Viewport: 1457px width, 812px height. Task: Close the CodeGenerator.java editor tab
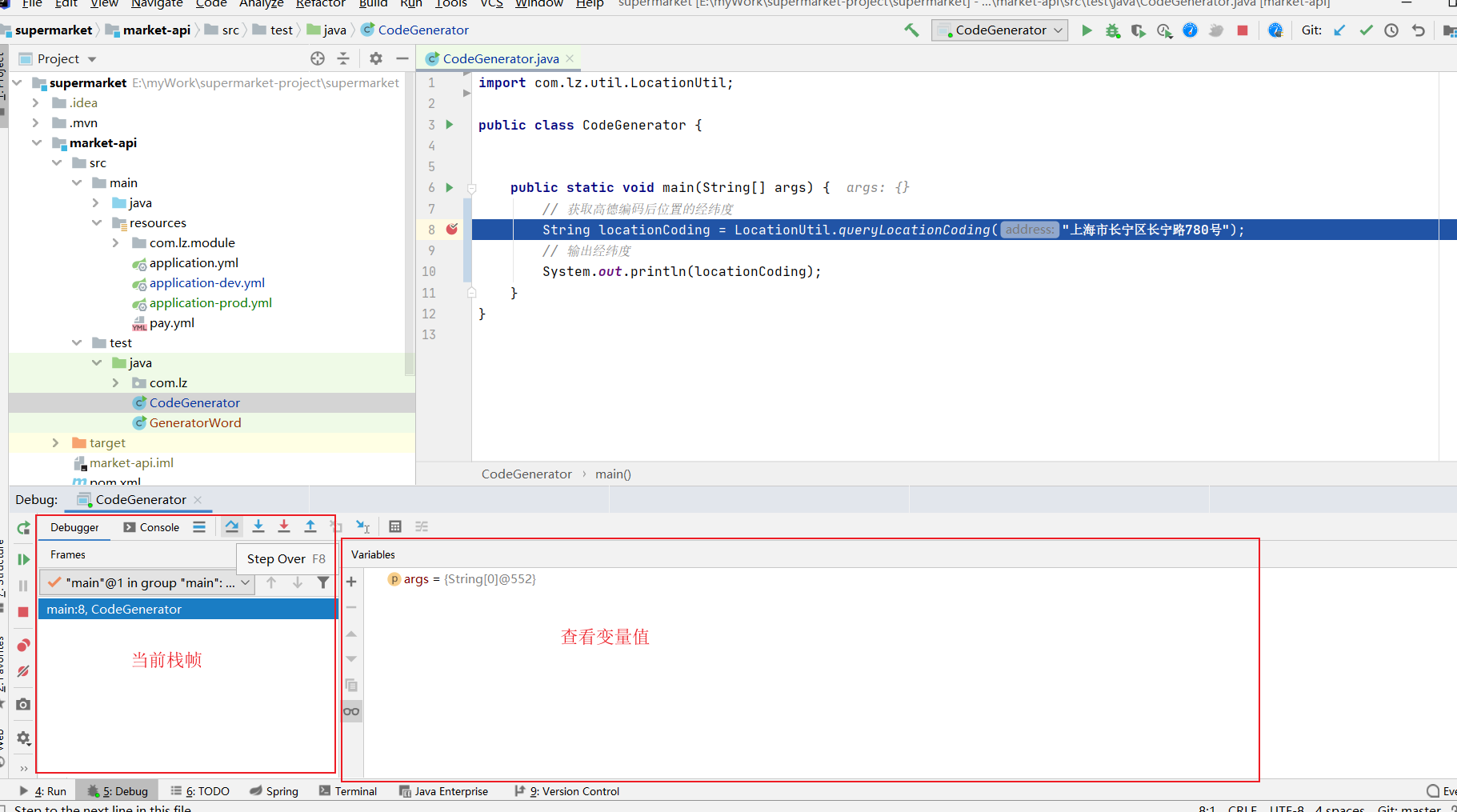570,58
